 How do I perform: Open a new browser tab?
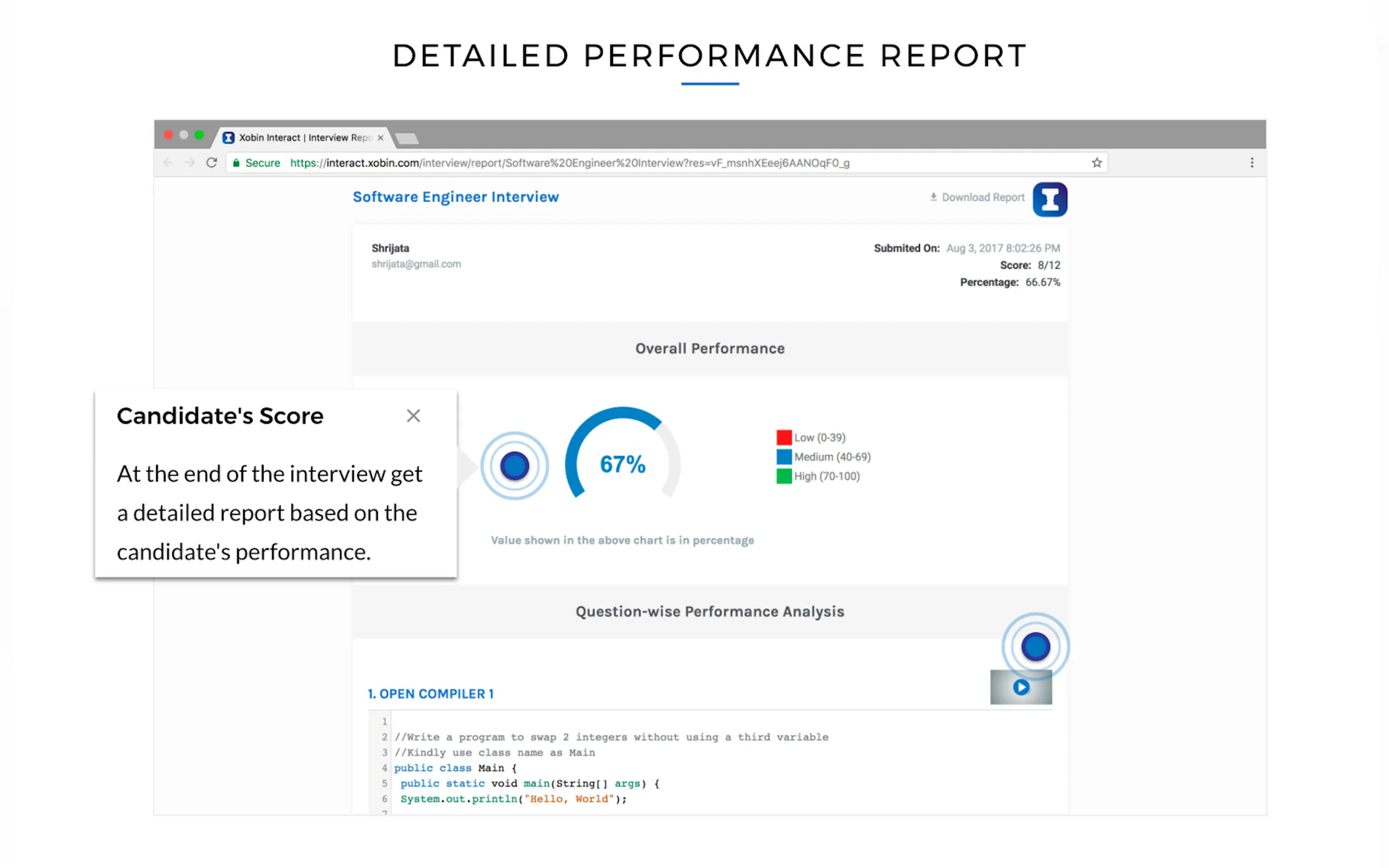pos(407,138)
